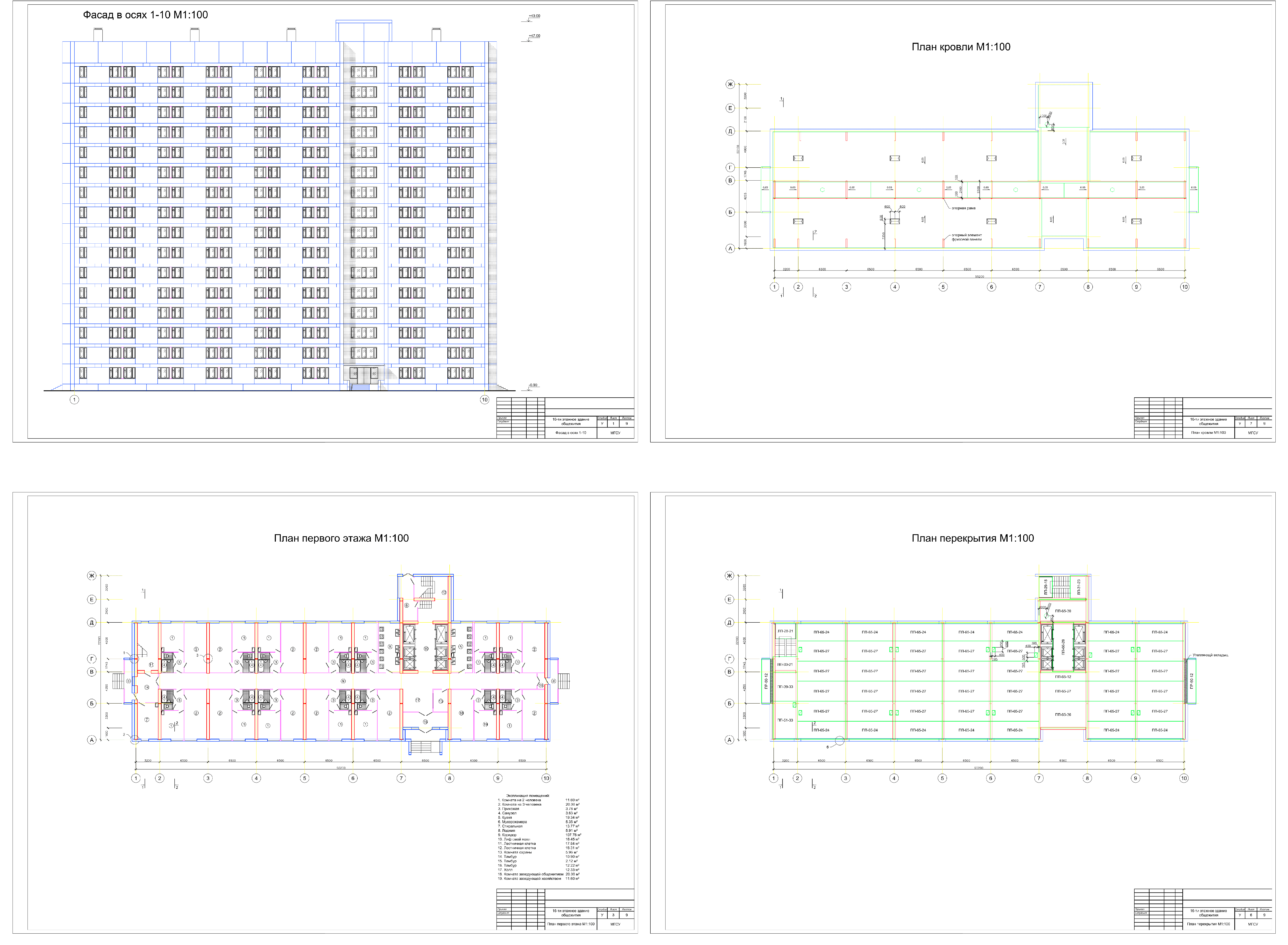Click axis bubble Д on the roof plan
Image resolution: width=1288 pixels, height=945 pixels.
click(x=730, y=131)
